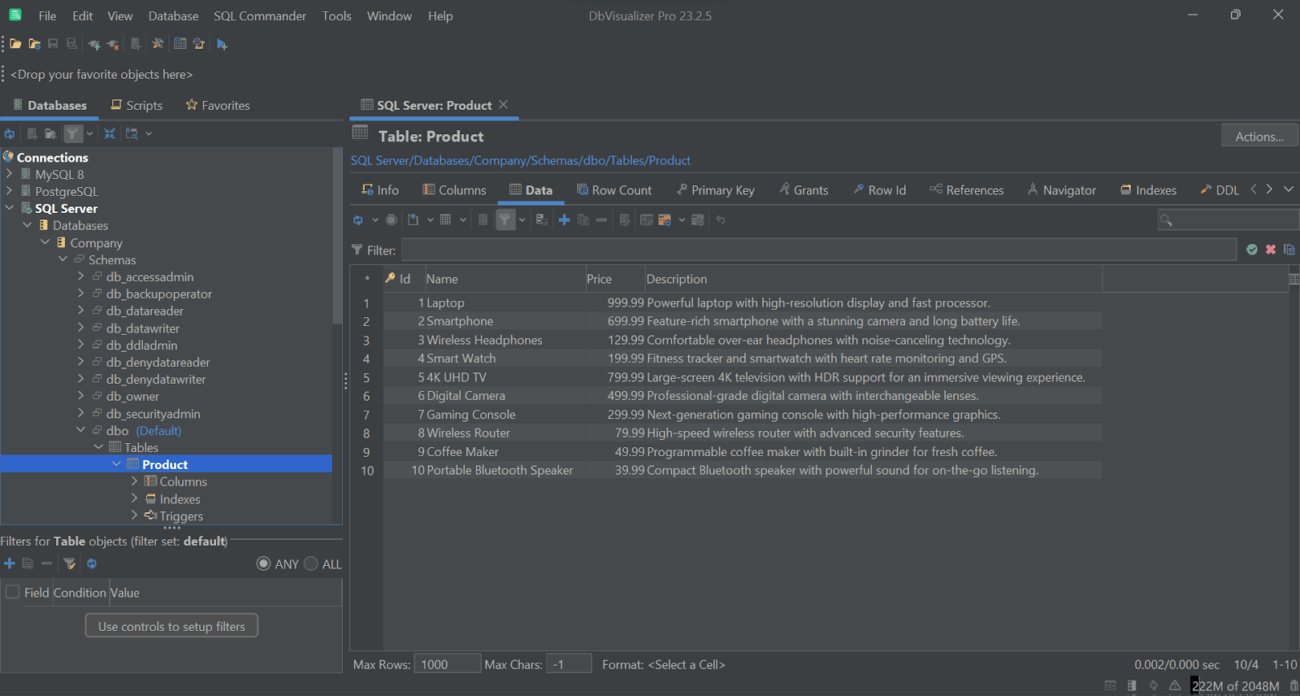Insert a new row using the plus icon
This screenshot has width=1300, height=696.
(x=564, y=219)
